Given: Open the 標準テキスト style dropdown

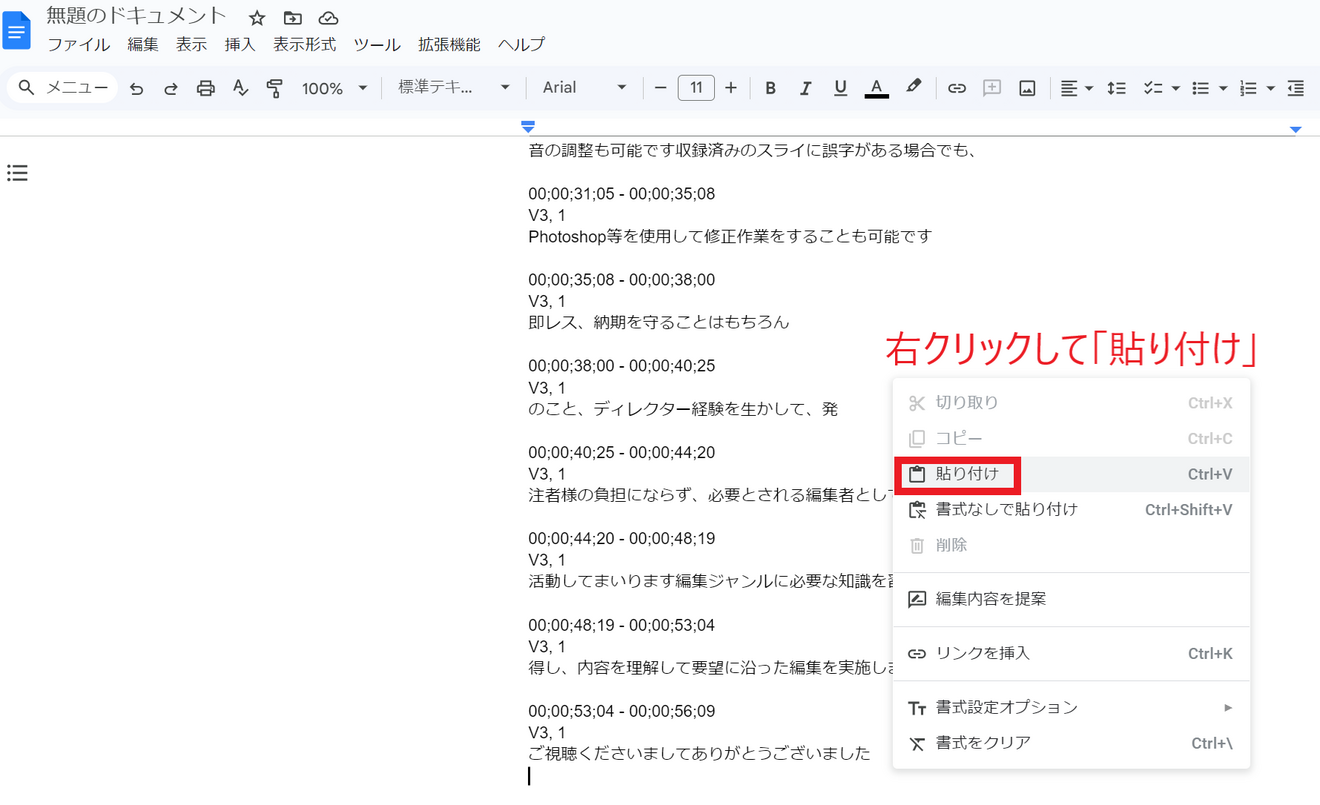Looking at the screenshot, I should (x=454, y=88).
